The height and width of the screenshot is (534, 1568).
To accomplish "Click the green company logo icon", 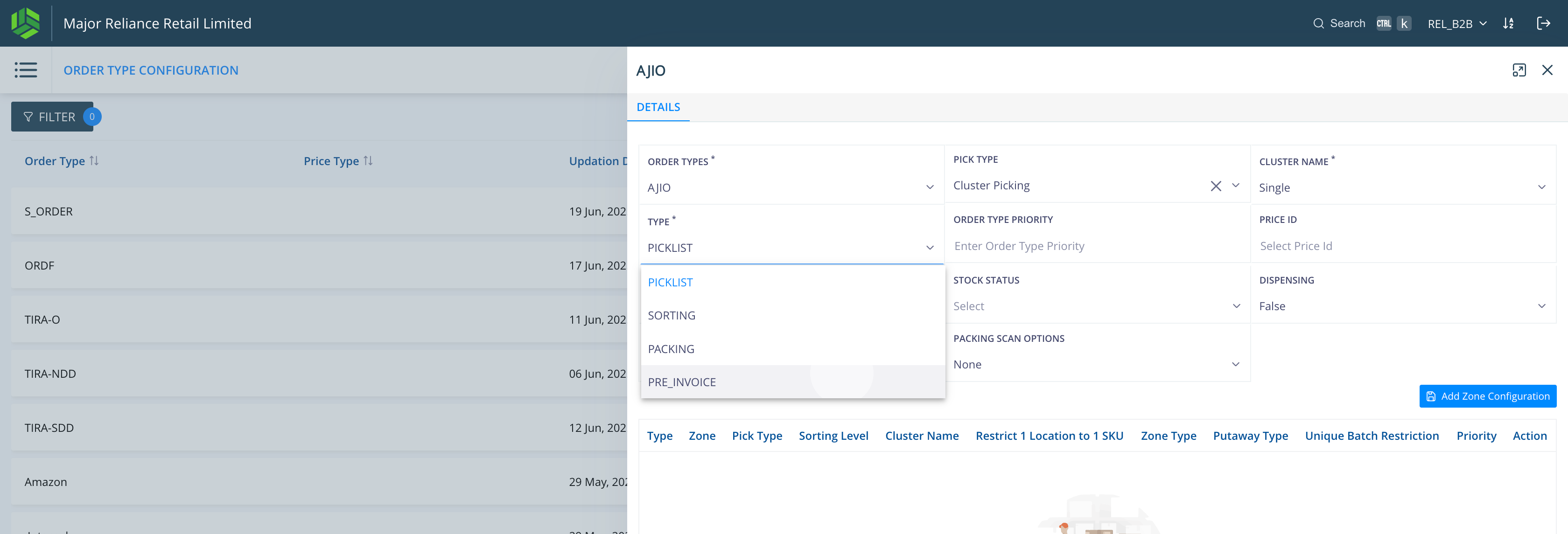I will tap(26, 23).
